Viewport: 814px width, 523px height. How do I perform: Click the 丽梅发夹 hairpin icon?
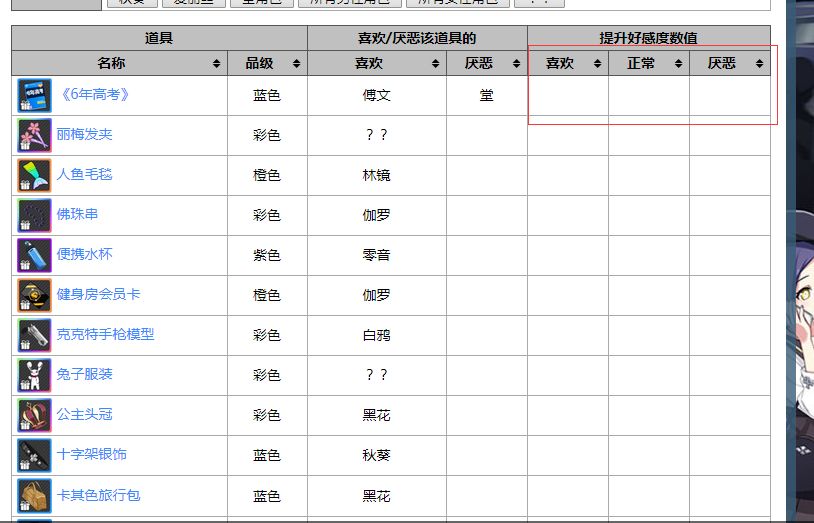[x=34, y=136]
